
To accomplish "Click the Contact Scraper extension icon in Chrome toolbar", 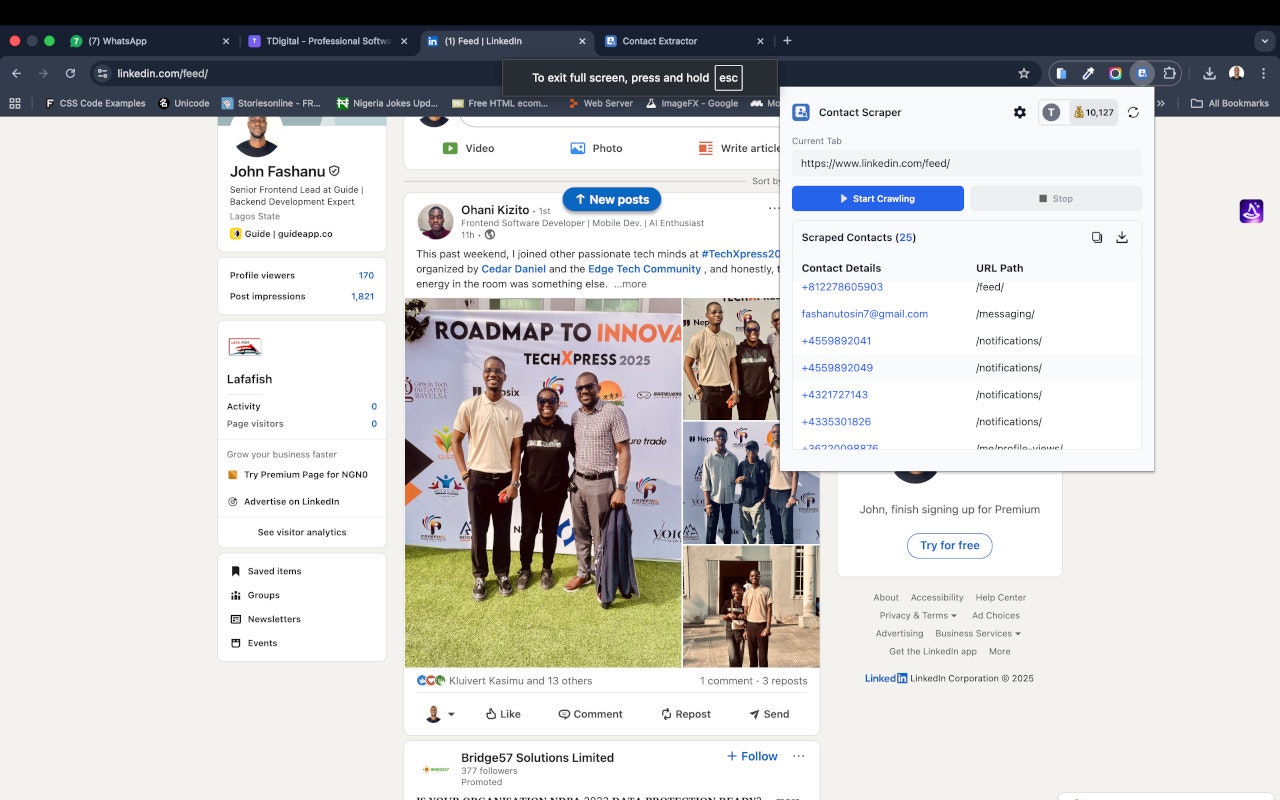I will coord(1142,73).
